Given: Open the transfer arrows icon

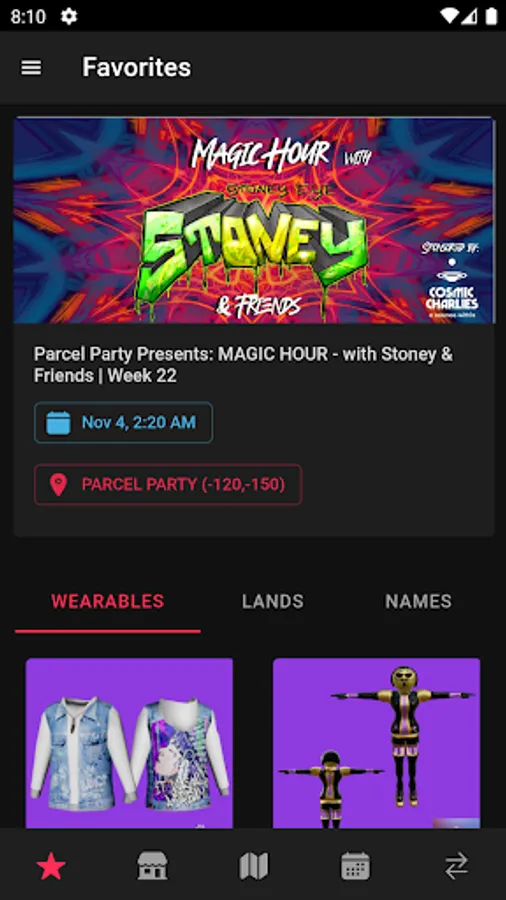Looking at the screenshot, I should [x=457, y=866].
